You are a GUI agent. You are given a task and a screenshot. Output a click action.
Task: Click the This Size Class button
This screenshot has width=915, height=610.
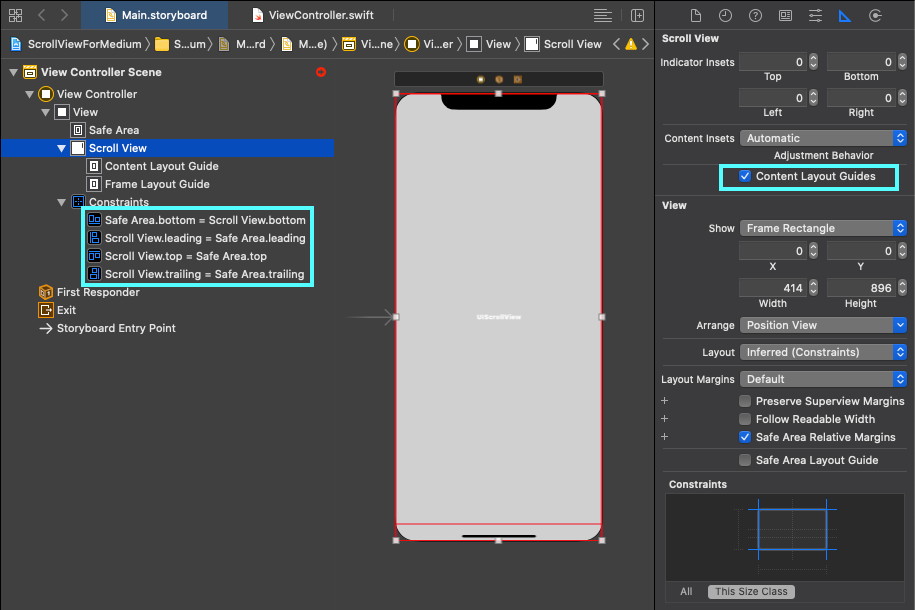point(750,591)
